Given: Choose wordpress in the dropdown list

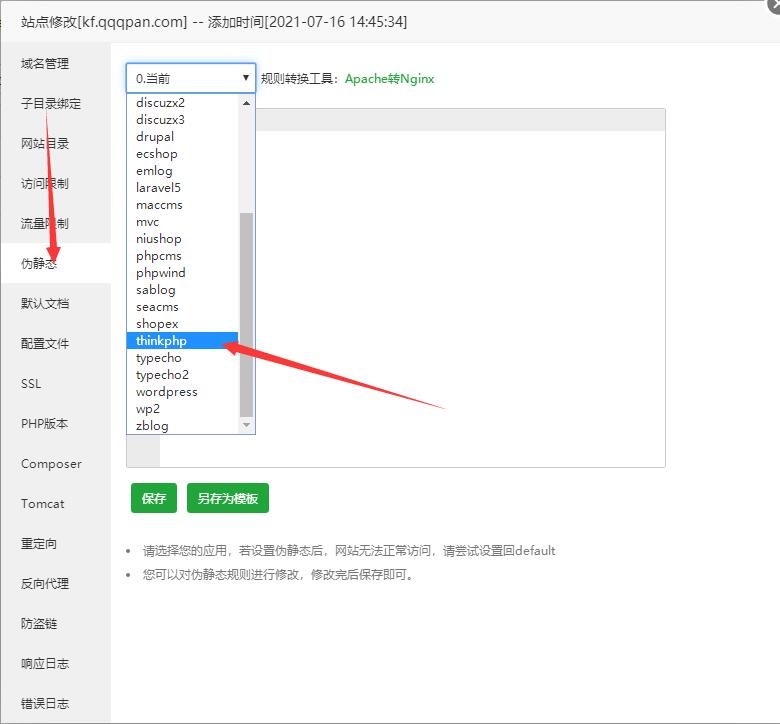Looking at the screenshot, I should [x=167, y=392].
